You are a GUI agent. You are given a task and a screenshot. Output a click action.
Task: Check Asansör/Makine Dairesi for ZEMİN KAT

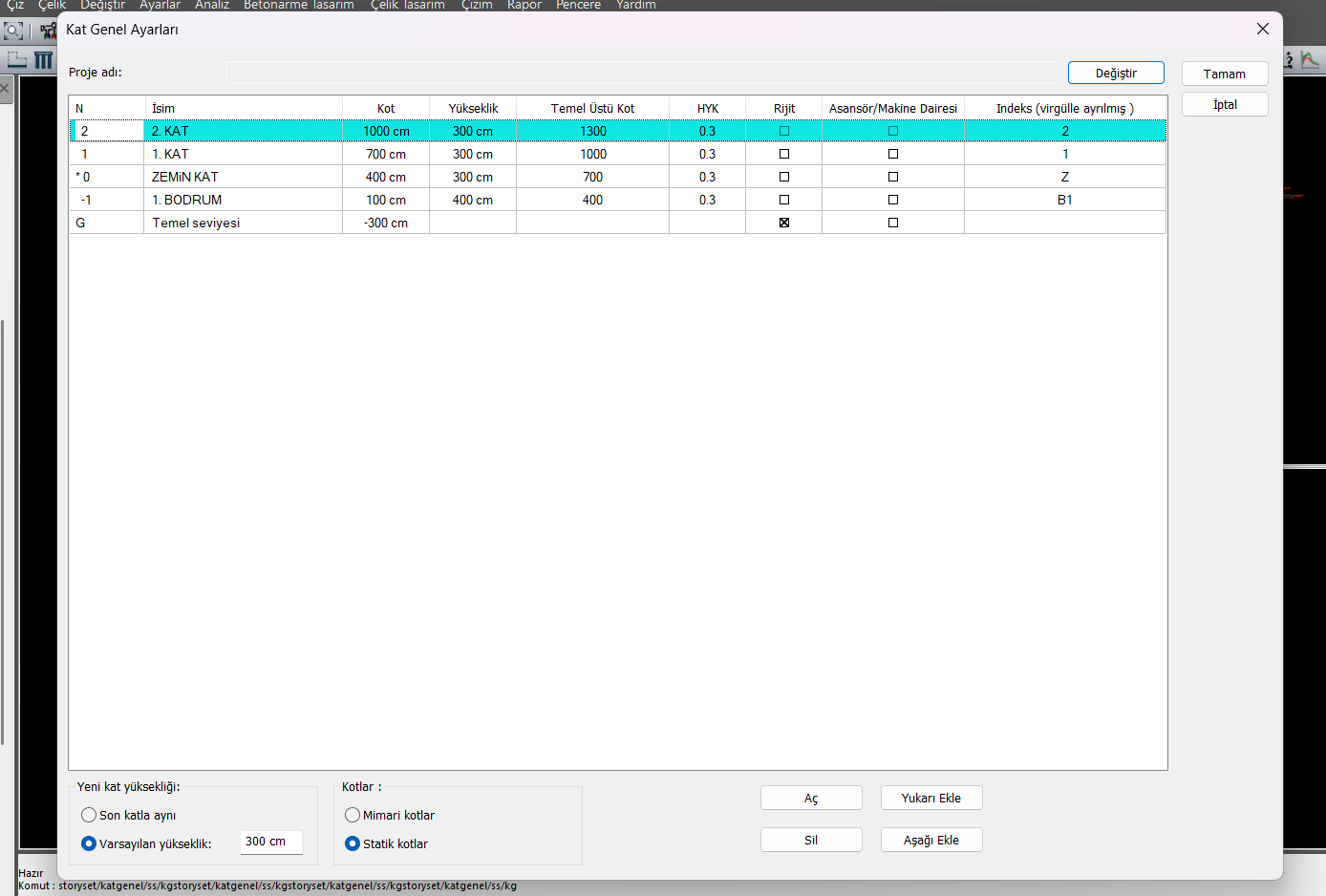click(x=893, y=177)
